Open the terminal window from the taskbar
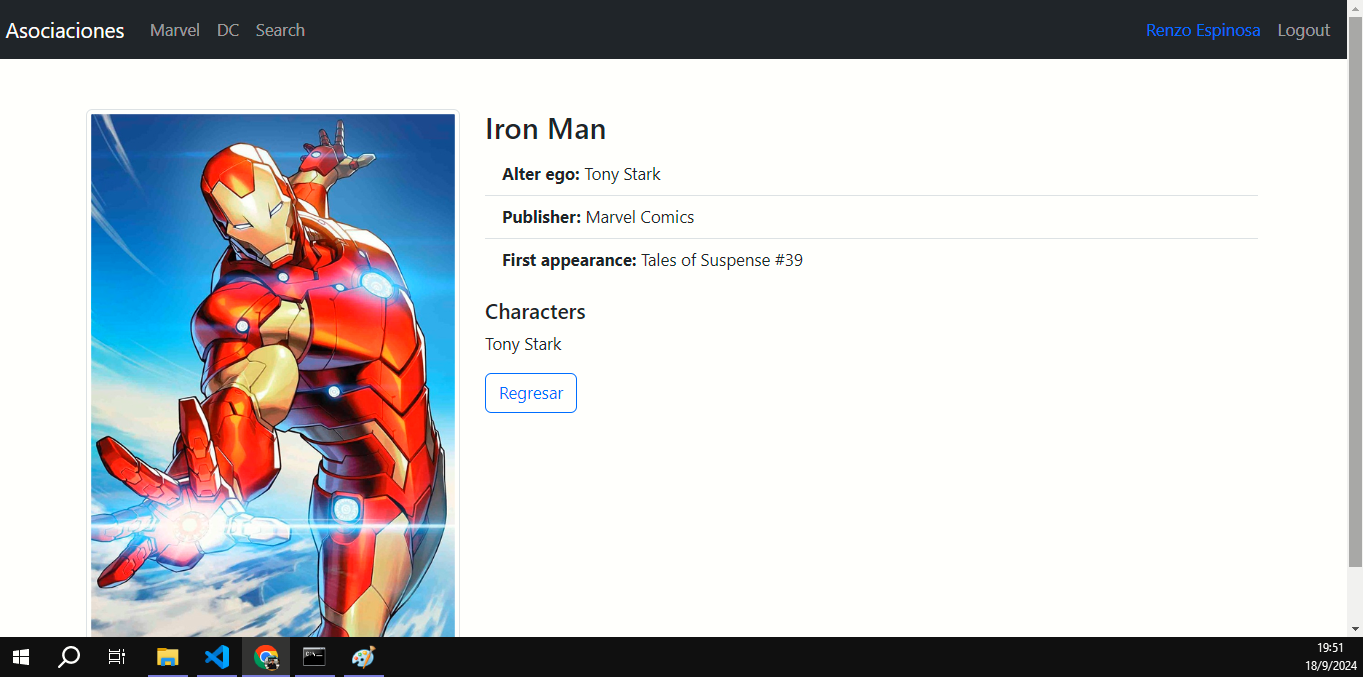 (315, 657)
